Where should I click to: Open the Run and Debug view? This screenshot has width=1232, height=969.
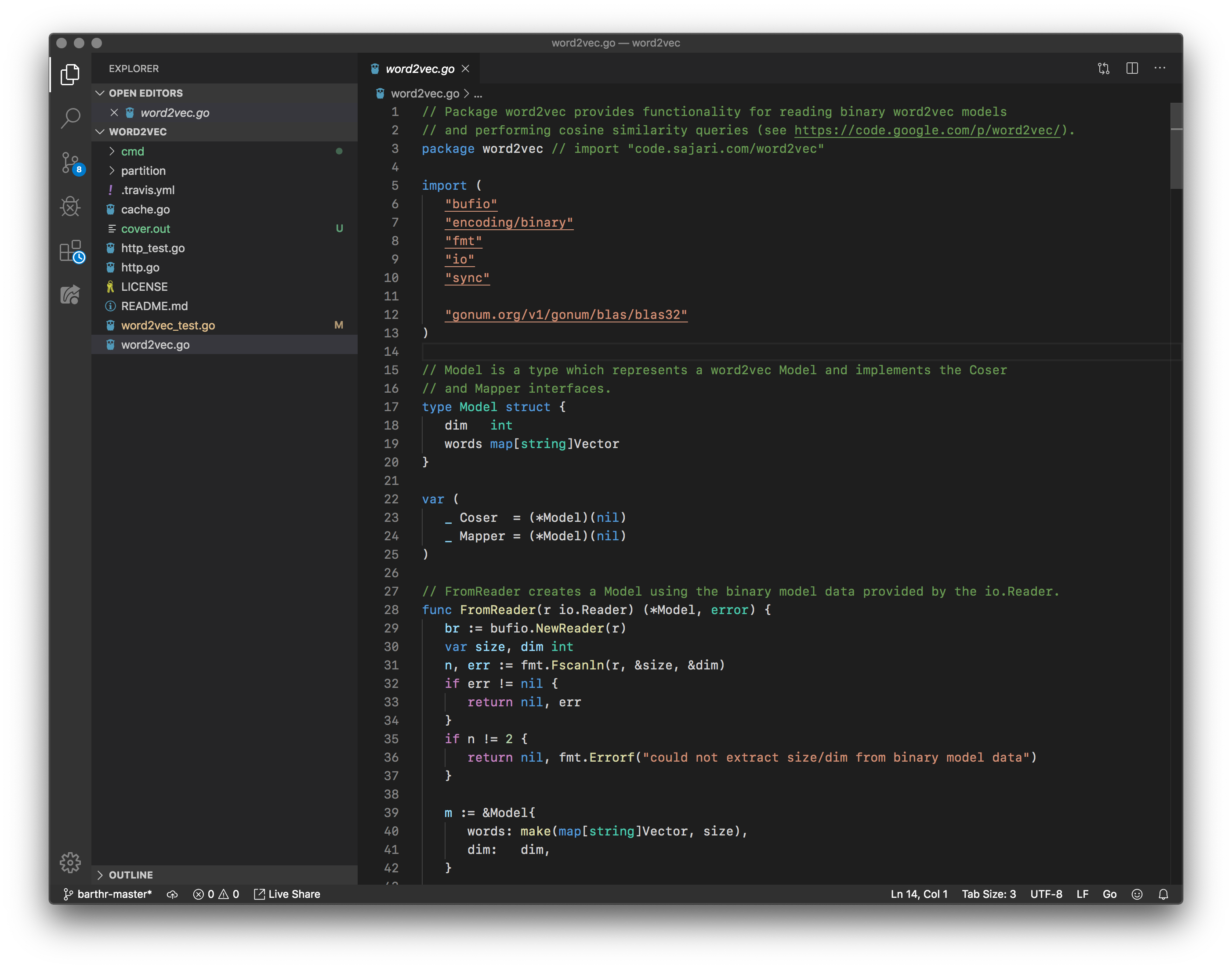[x=70, y=206]
